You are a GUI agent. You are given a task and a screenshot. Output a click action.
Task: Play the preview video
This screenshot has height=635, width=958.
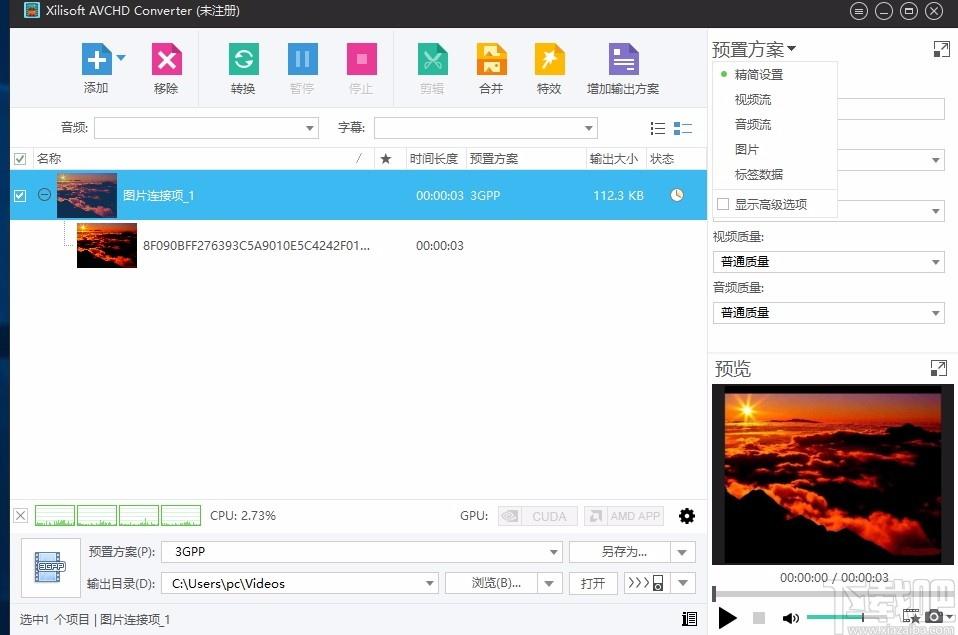pyautogui.click(x=727, y=618)
